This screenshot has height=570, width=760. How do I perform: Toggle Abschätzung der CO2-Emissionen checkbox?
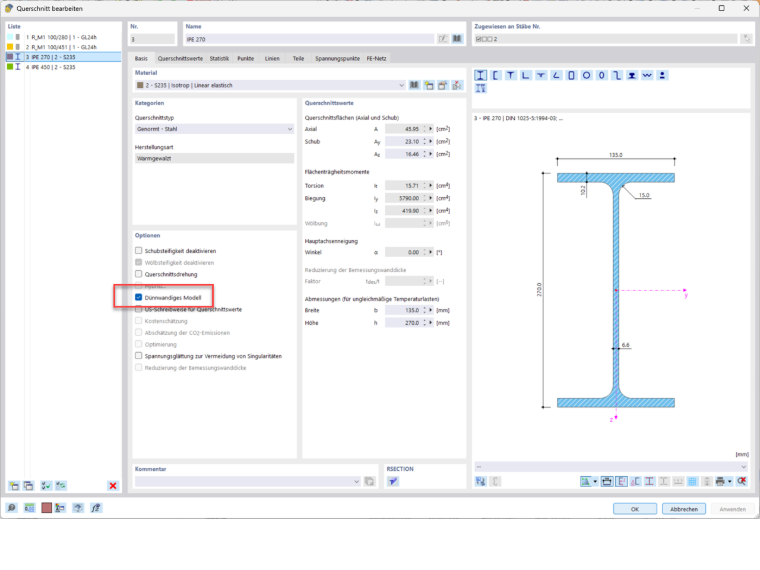139,332
